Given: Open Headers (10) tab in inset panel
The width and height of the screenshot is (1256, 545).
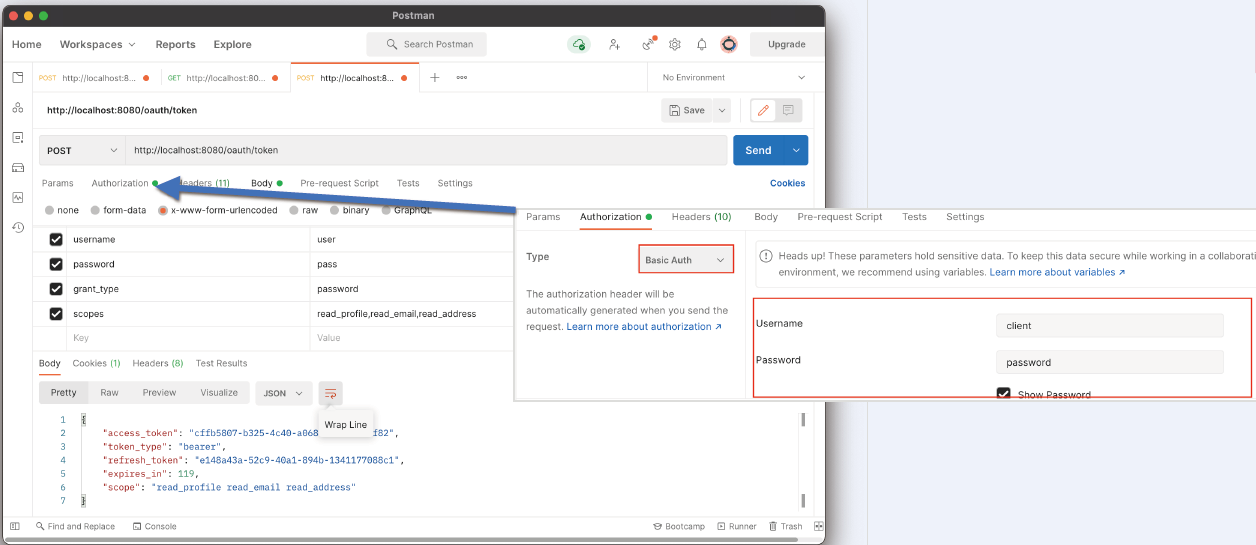Looking at the screenshot, I should point(701,217).
